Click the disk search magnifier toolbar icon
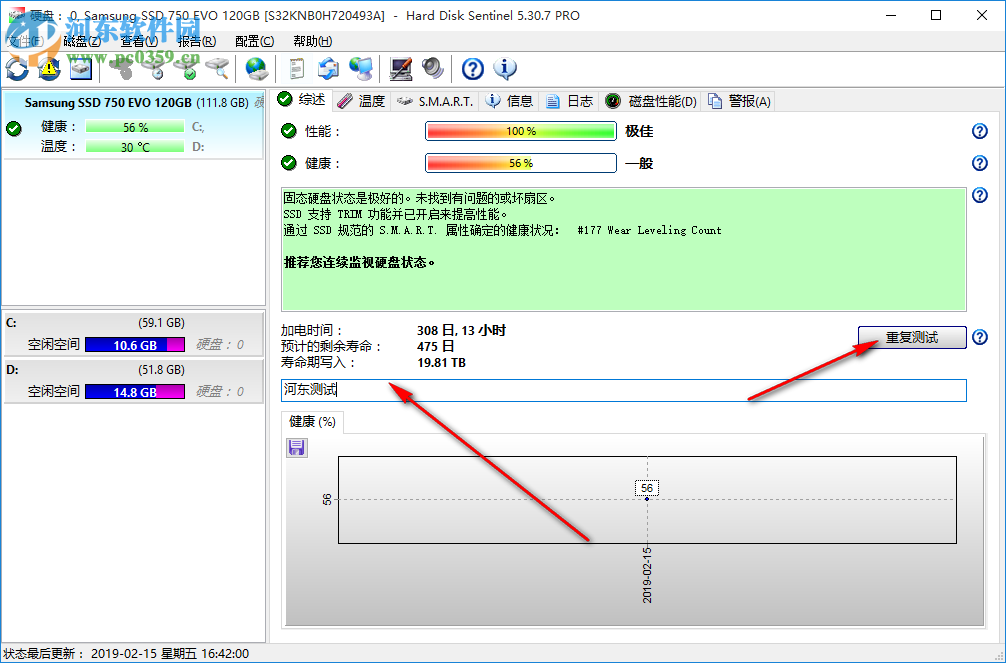 click(219, 69)
